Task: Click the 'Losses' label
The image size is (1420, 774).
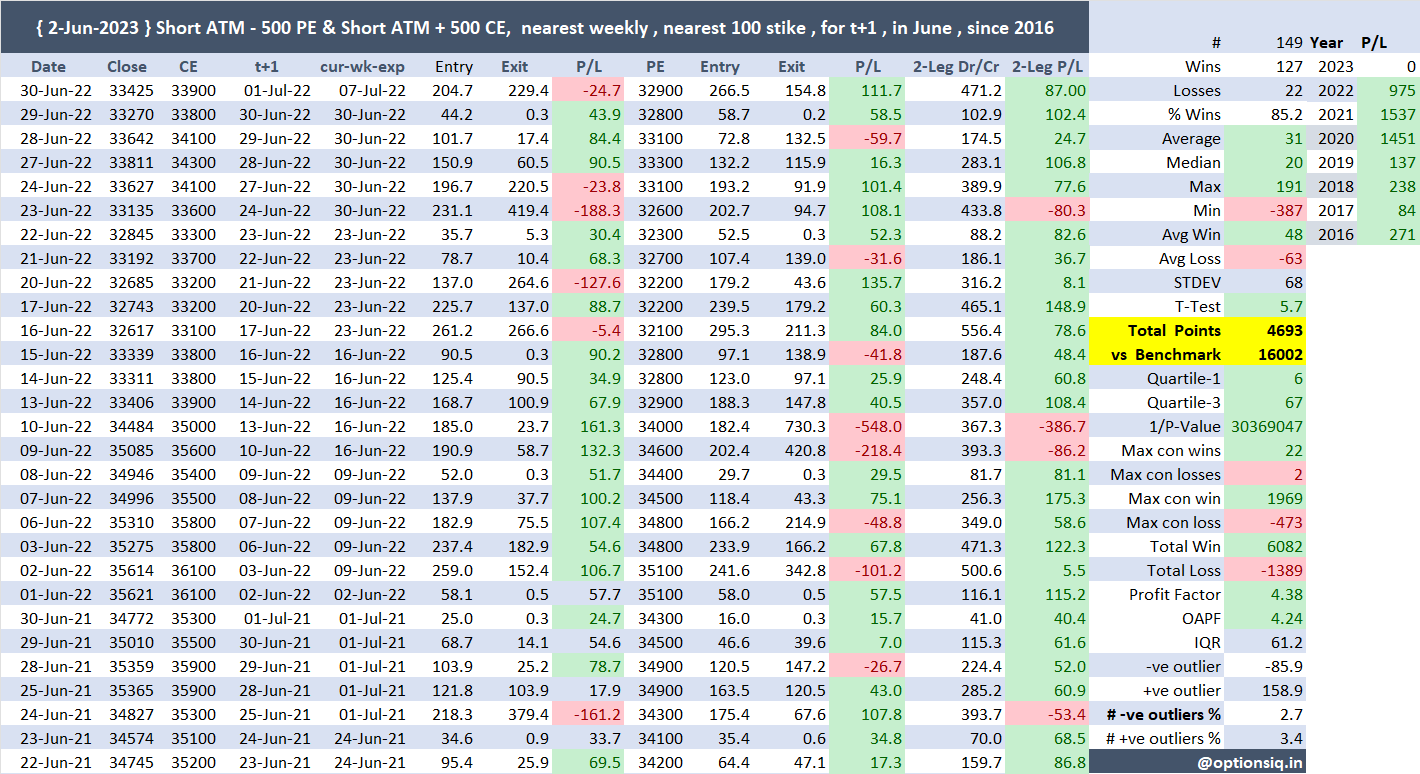Action: coord(1195,91)
